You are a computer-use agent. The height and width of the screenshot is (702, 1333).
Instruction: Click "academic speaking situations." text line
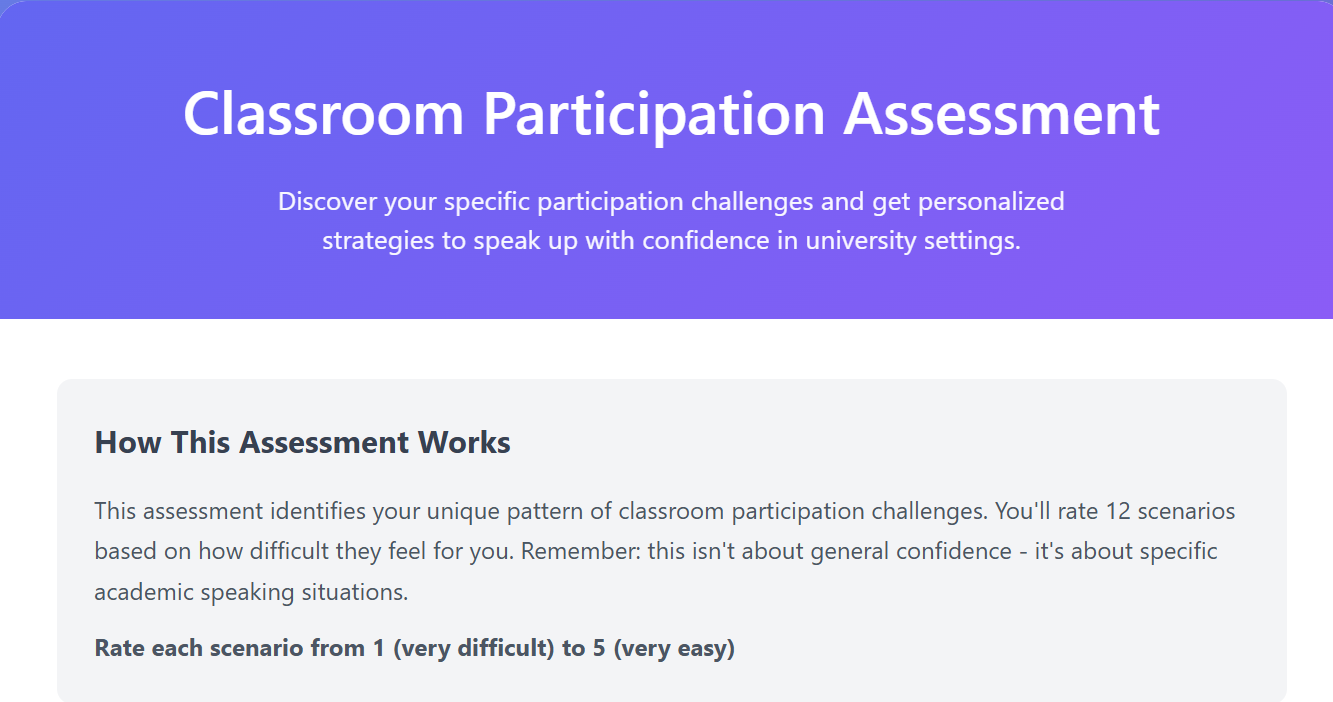point(252,592)
